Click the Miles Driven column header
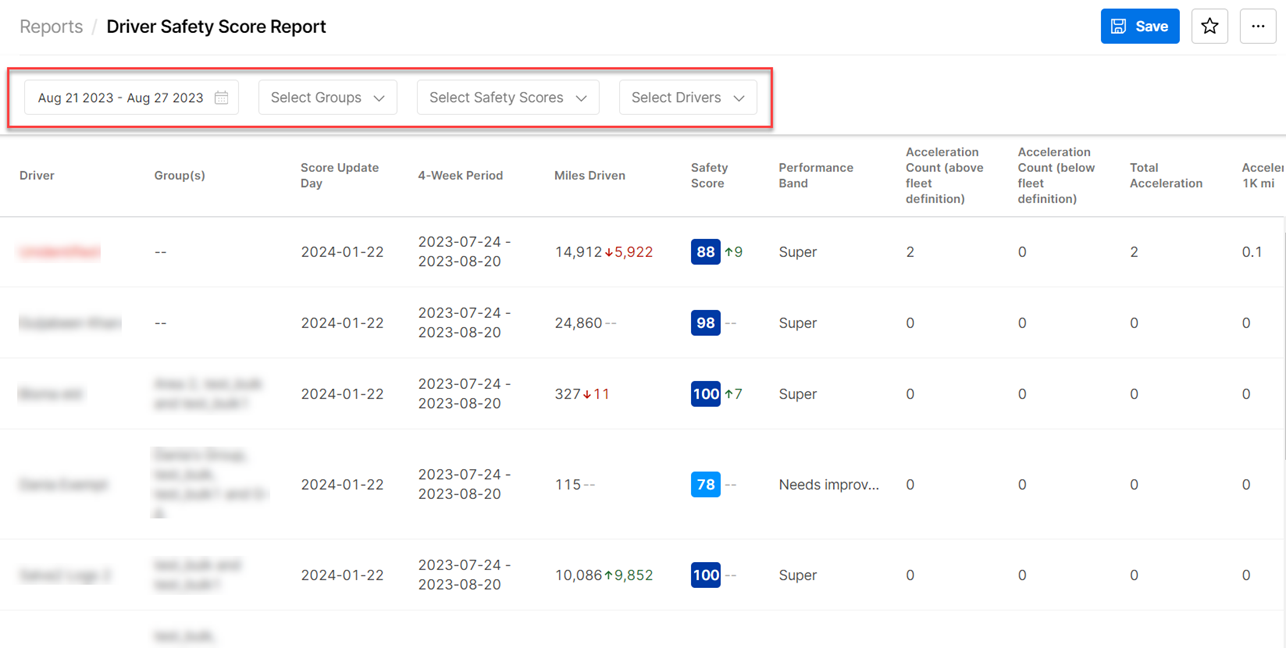 click(589, 176)
